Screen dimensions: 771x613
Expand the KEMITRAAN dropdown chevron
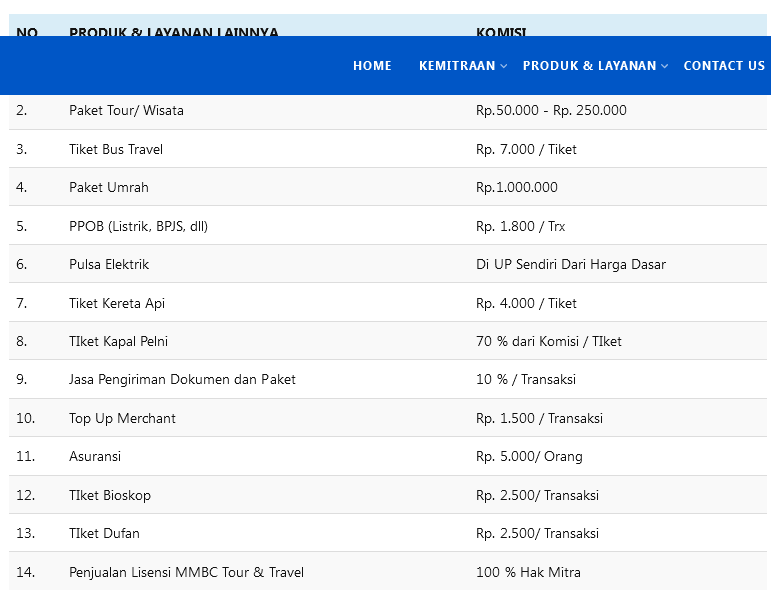pyautogui.click(x=504, y=67)
